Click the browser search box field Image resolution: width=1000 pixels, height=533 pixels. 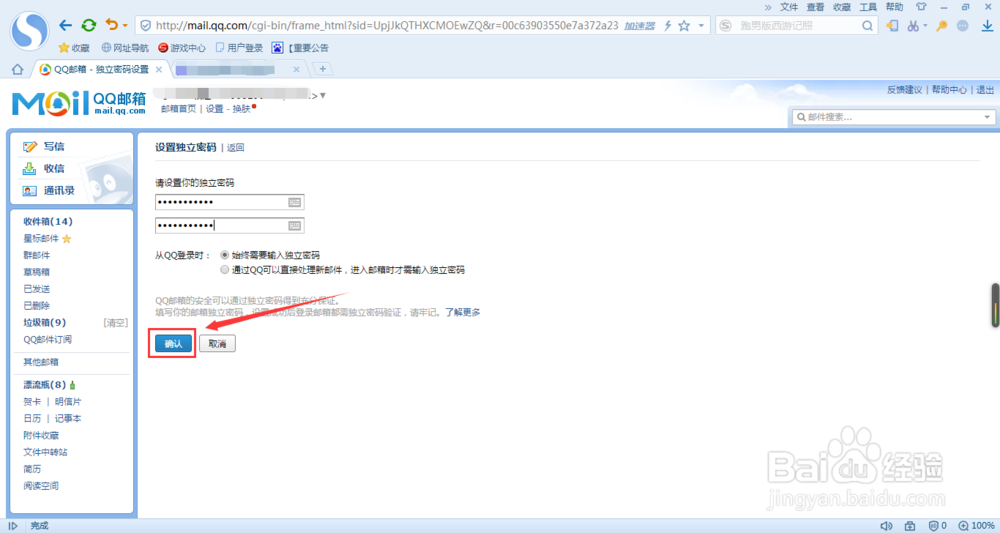(x=797, y=26)
